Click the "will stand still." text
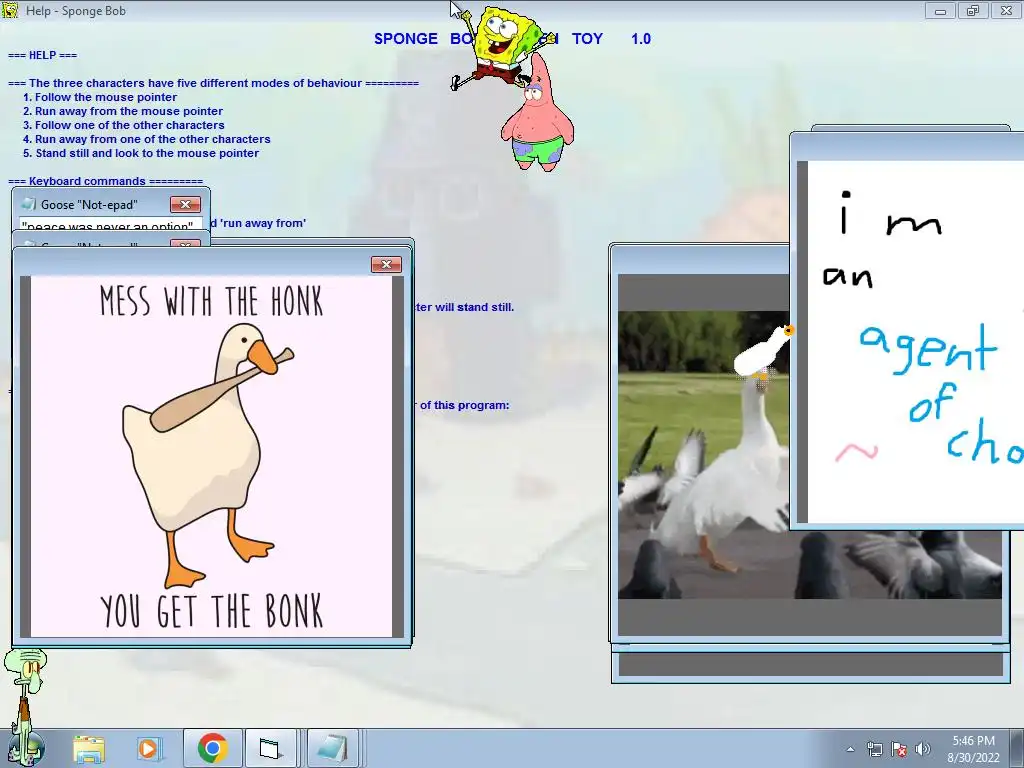This screenshot has width=1024, height=768. [x=475, y=307]
